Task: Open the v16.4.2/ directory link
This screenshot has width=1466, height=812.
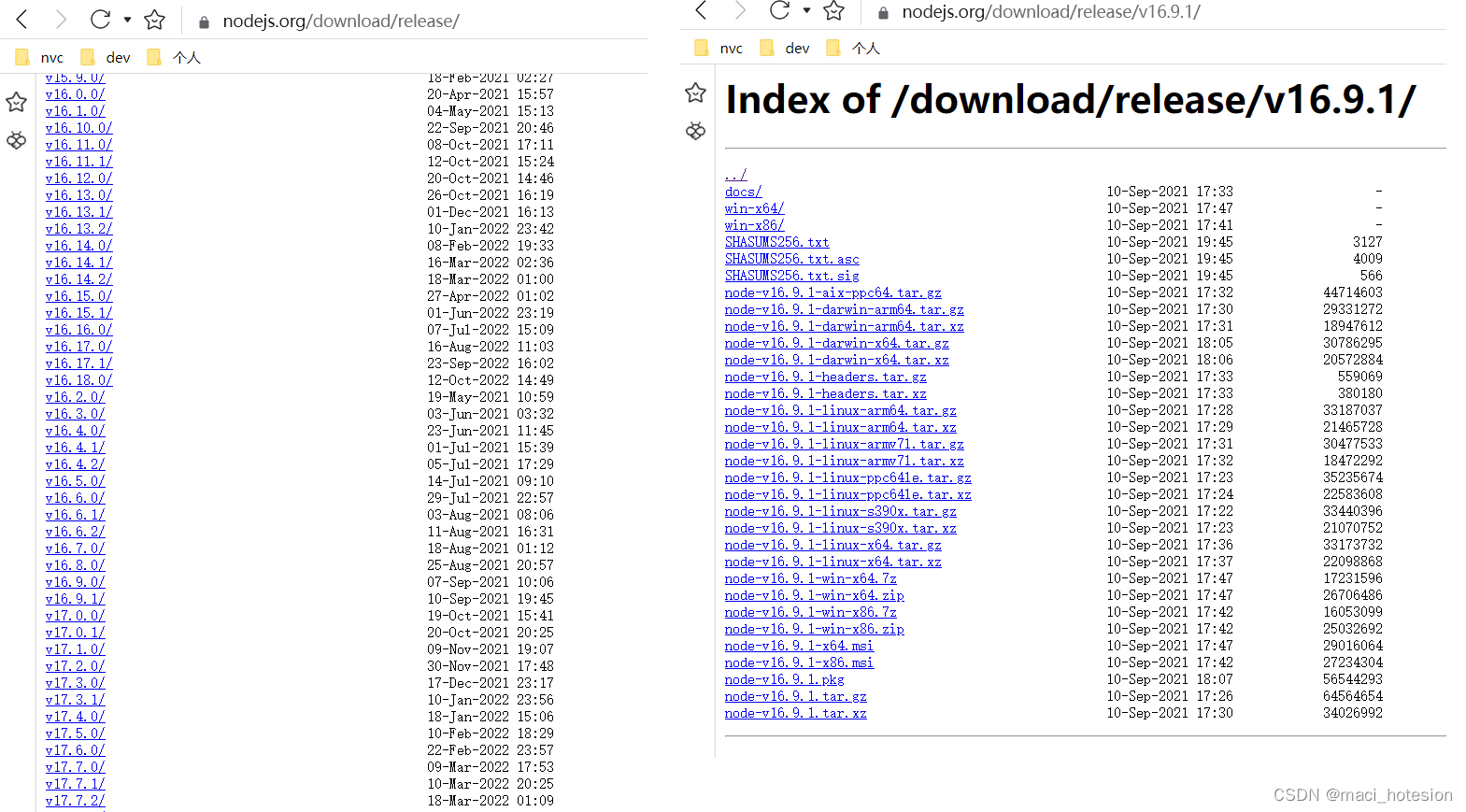Action: coord(75,464)
